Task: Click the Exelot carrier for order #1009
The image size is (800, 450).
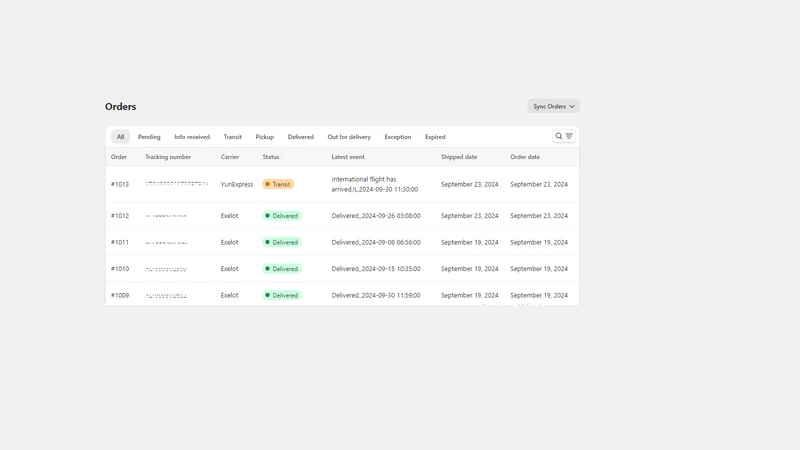Action: (x=230, y=295)
